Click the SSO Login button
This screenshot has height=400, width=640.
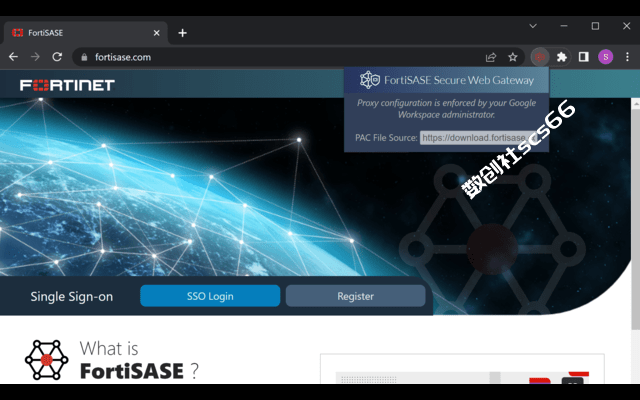210,296
